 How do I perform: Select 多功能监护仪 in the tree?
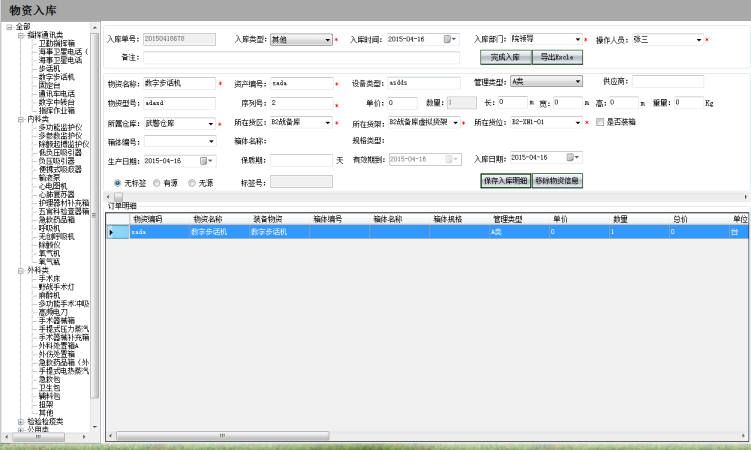click(x=60, y=127)
